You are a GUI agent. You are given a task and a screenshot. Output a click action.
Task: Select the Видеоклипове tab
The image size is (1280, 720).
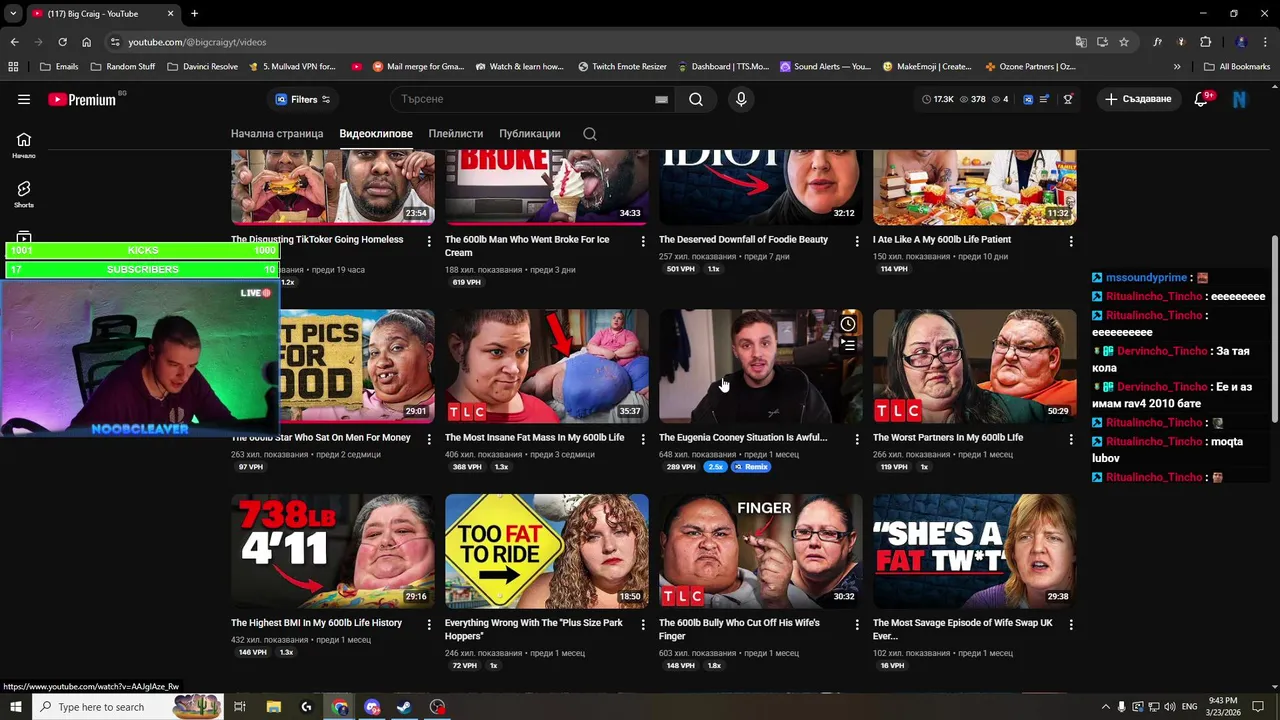(376, 134)
